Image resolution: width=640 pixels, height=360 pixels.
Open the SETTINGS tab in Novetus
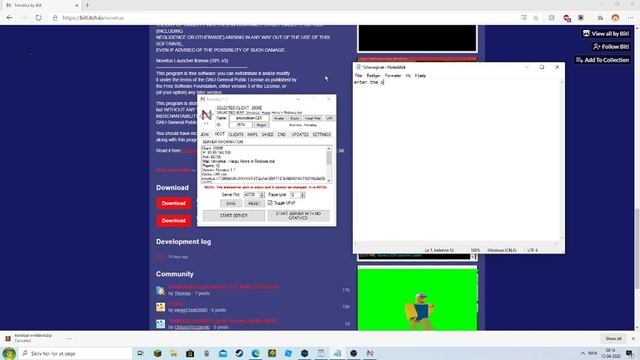coord(322,134)
